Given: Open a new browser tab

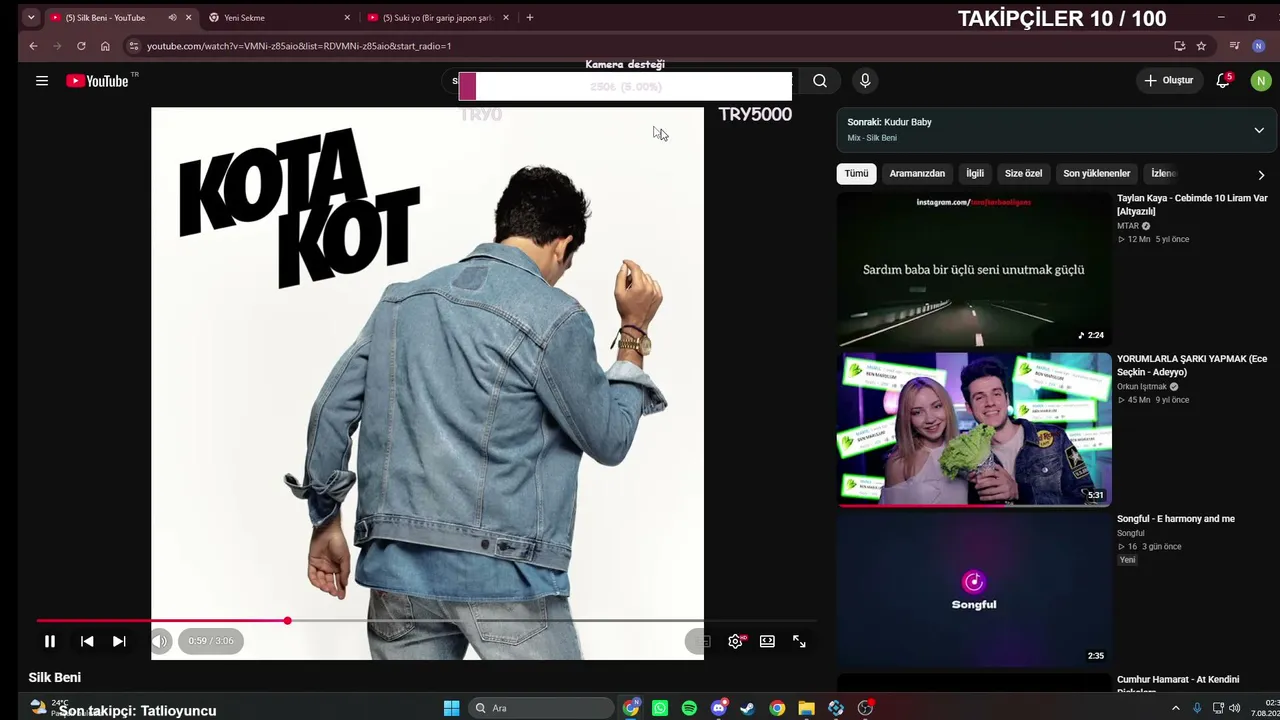Looking at the screenshot, I should click(530, 17).
